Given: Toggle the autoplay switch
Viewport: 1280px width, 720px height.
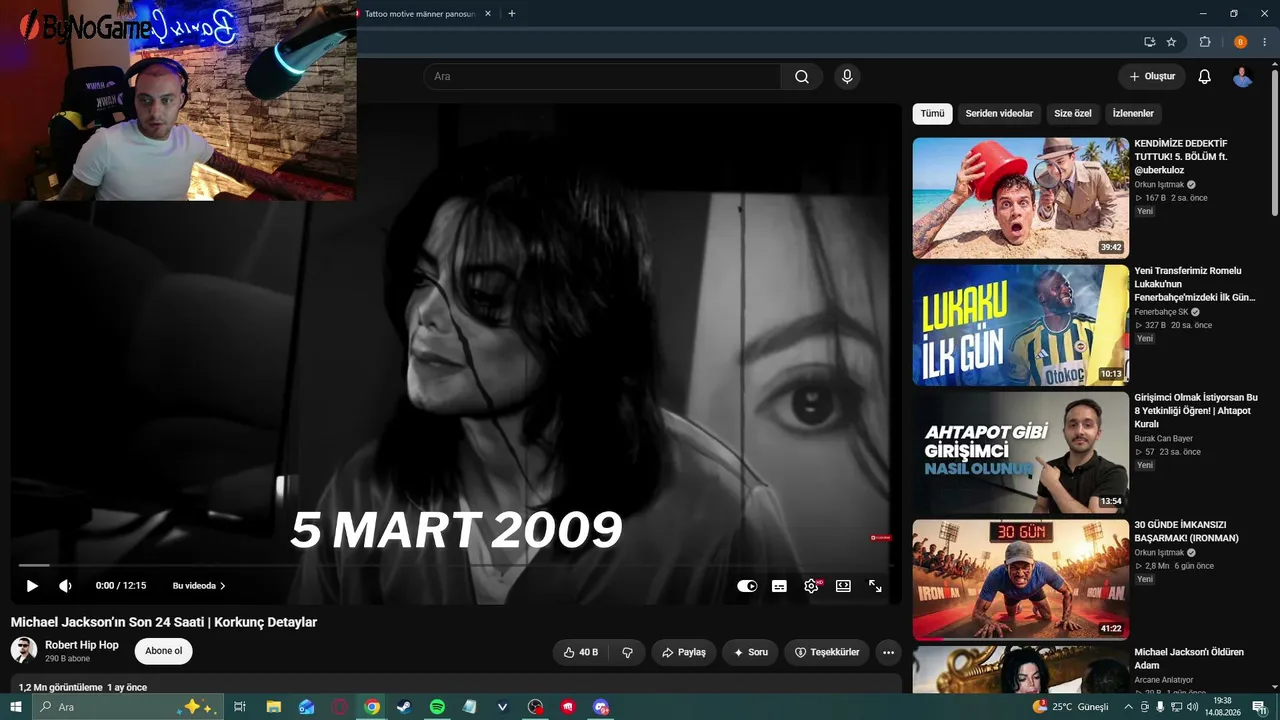Looking at the screenshot, I should point(747,586).
